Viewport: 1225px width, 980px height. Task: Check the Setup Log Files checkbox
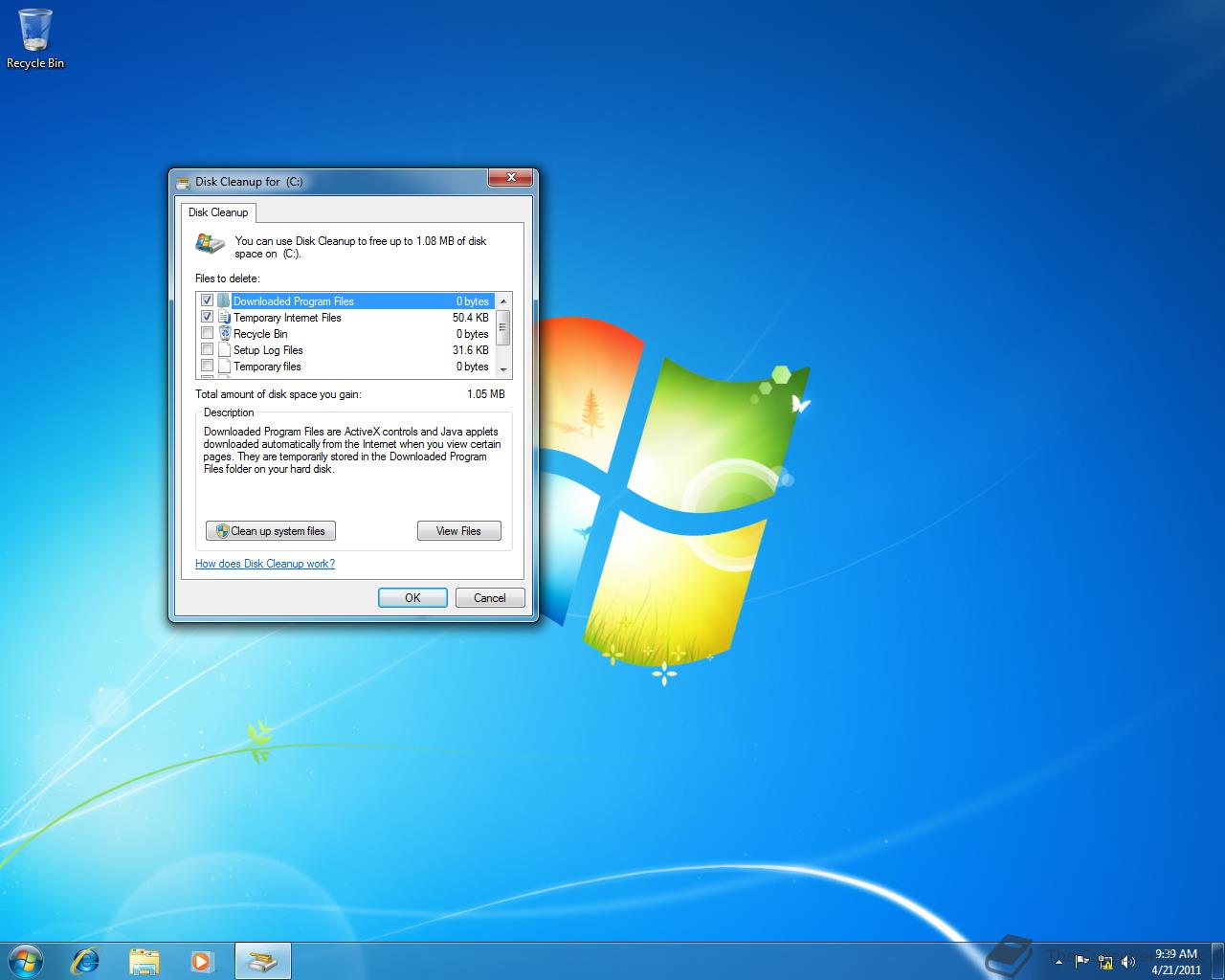click(x=207, y=349)
